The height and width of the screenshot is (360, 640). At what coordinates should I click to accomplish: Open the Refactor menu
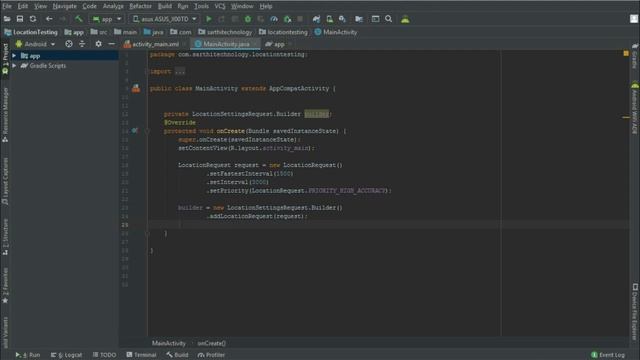coord(140,6)
